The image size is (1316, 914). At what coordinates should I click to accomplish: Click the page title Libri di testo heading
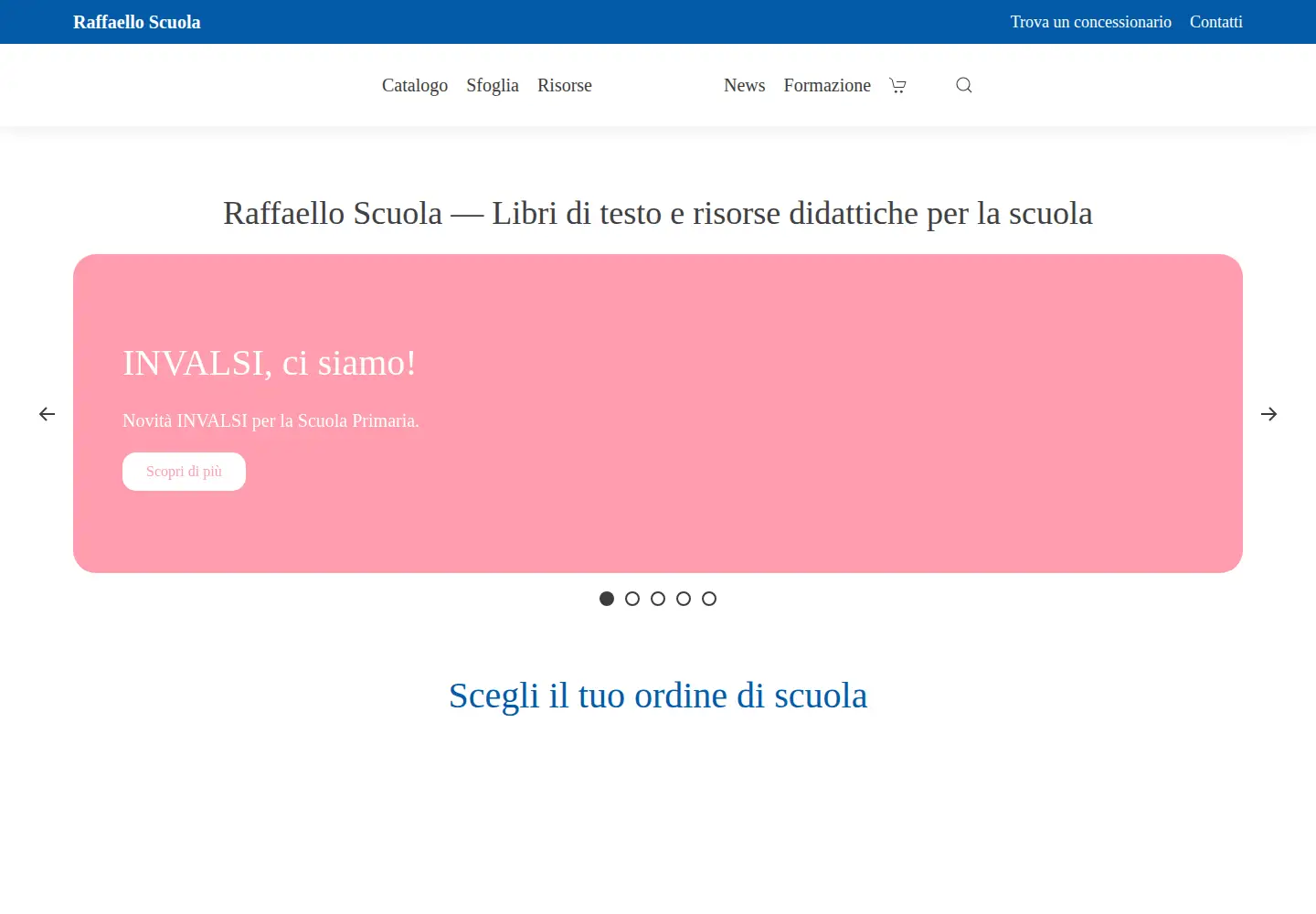pyautogui.click(x=658, y=213)
